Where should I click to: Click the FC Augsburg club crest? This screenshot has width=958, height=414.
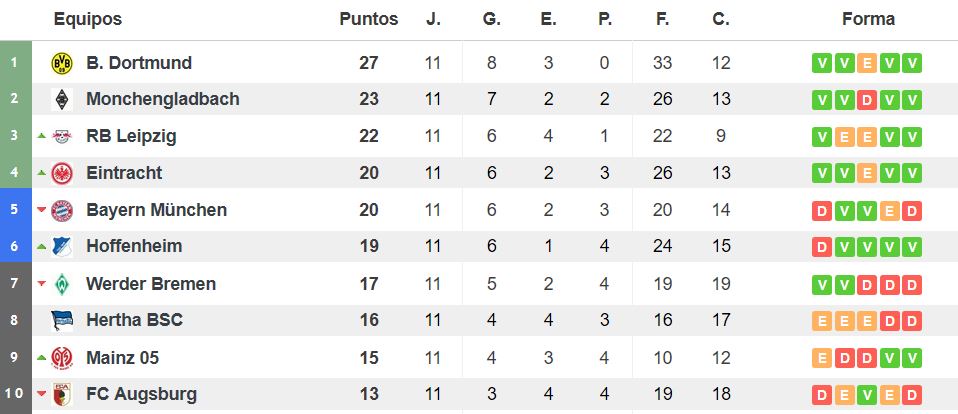(62, 394)
